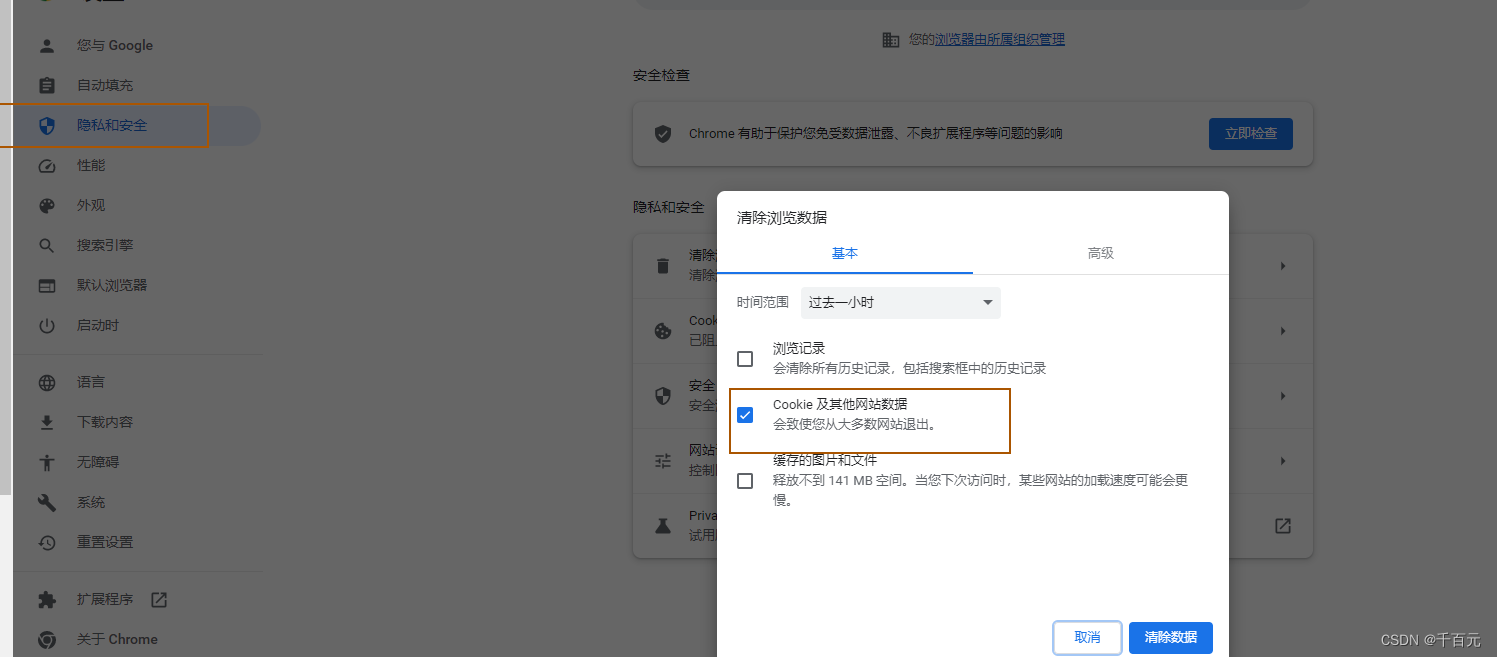Click the 时间范围 label
Image resolution: width=1497 pixels, height=657 pixels.
(763, 302)
